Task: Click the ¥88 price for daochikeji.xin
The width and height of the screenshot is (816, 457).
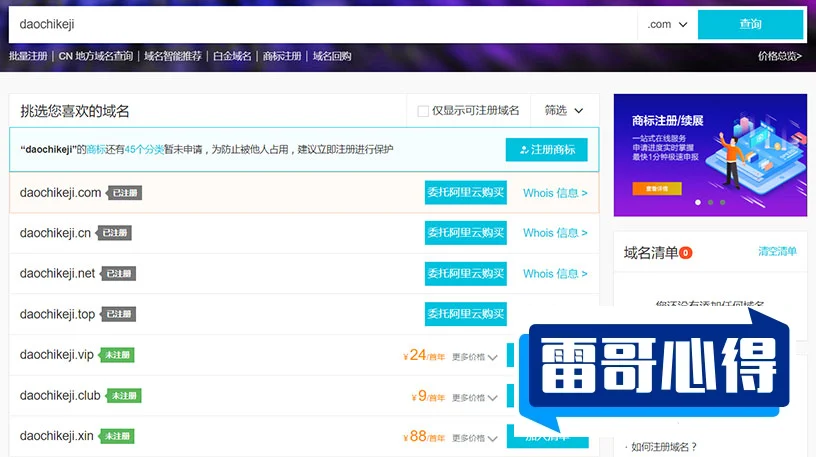Action: [424, 436]
